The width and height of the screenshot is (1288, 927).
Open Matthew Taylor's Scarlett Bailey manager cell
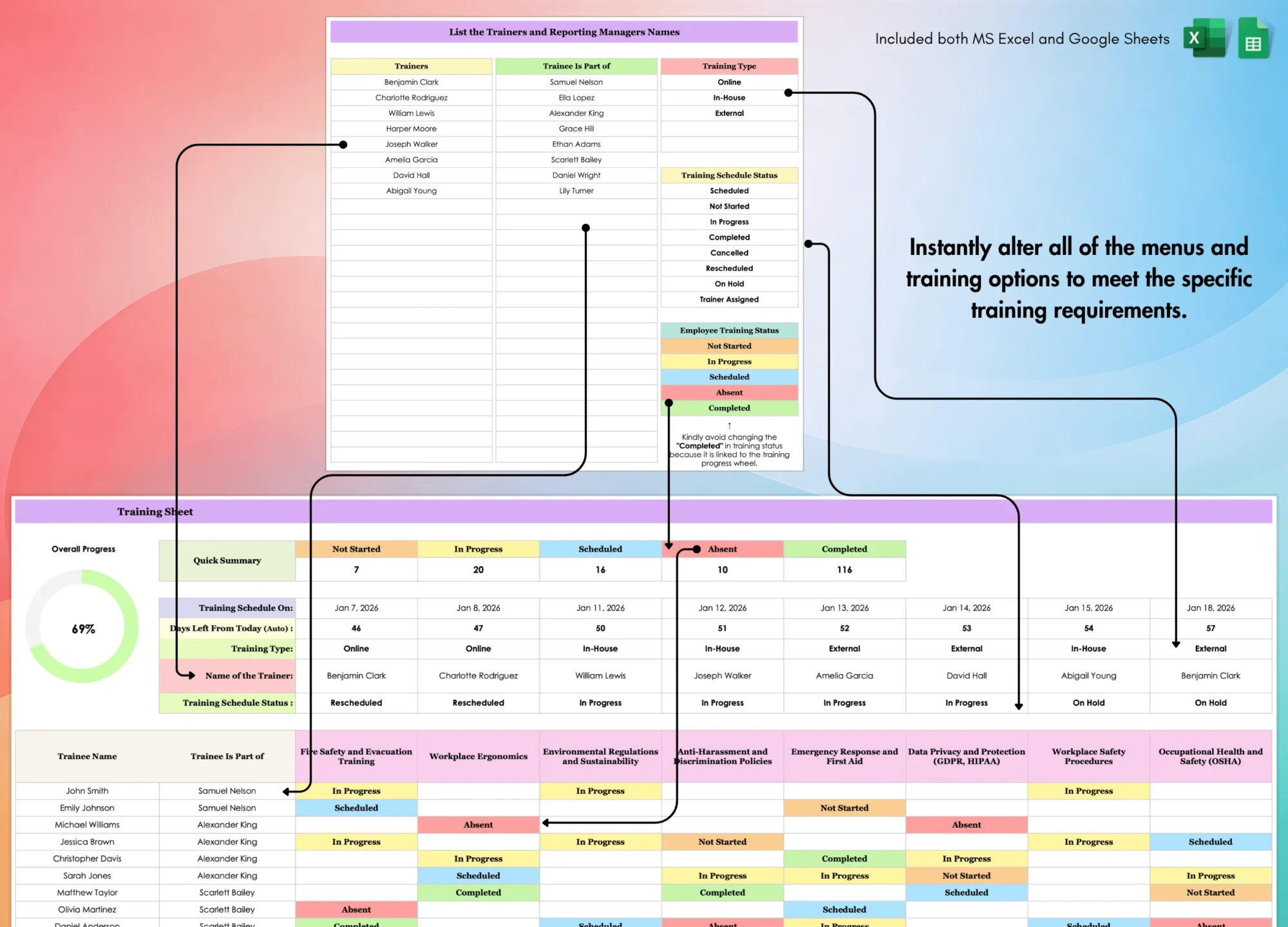click(x=227, y=893)
